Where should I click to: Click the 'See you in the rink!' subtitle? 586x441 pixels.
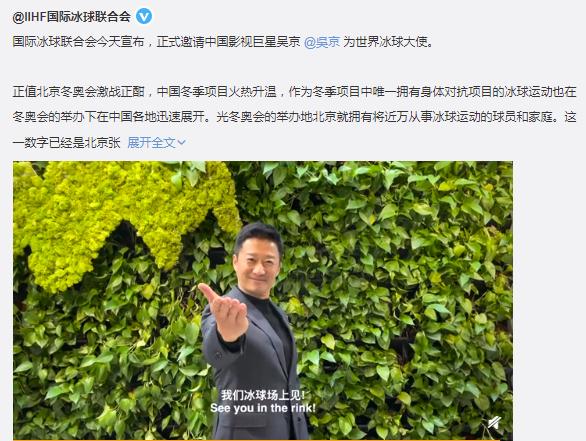[x=263, y=408]
